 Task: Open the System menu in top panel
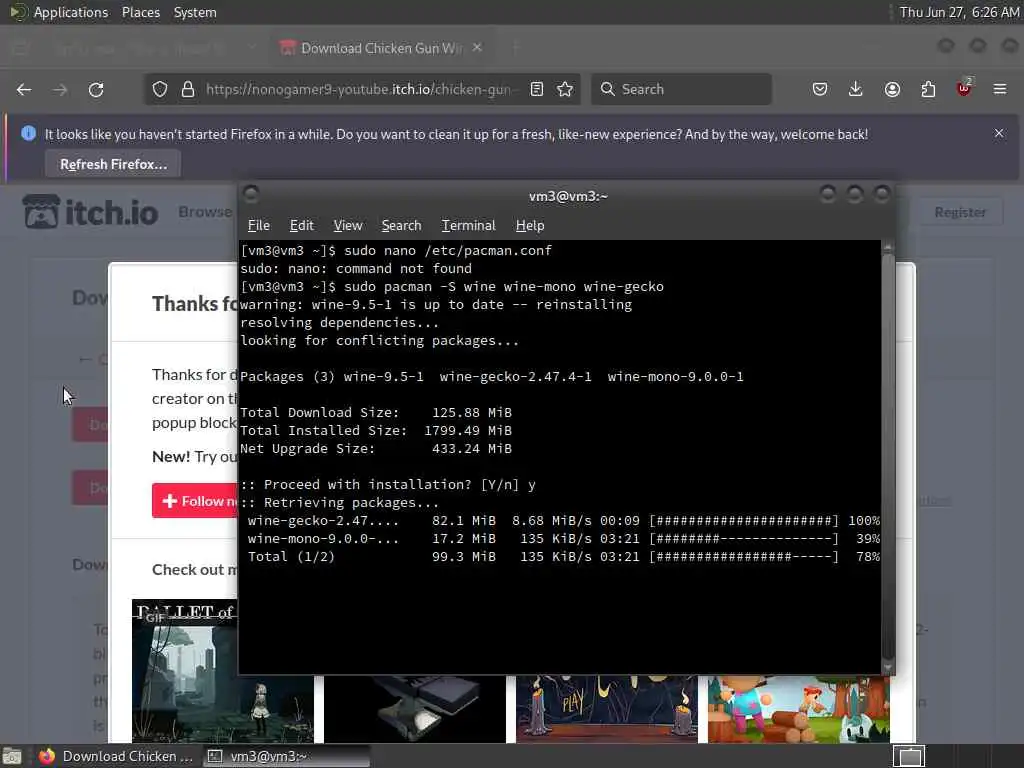click(x=195, y=12)
